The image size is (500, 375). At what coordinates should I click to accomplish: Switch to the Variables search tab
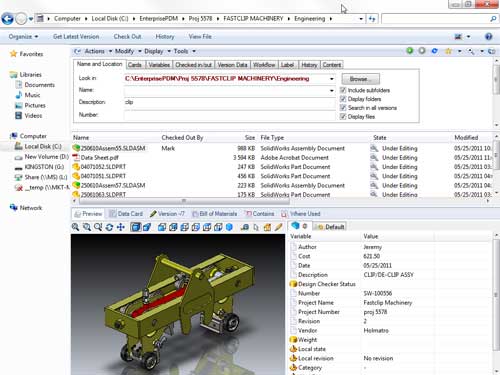(x=159, y=65)
